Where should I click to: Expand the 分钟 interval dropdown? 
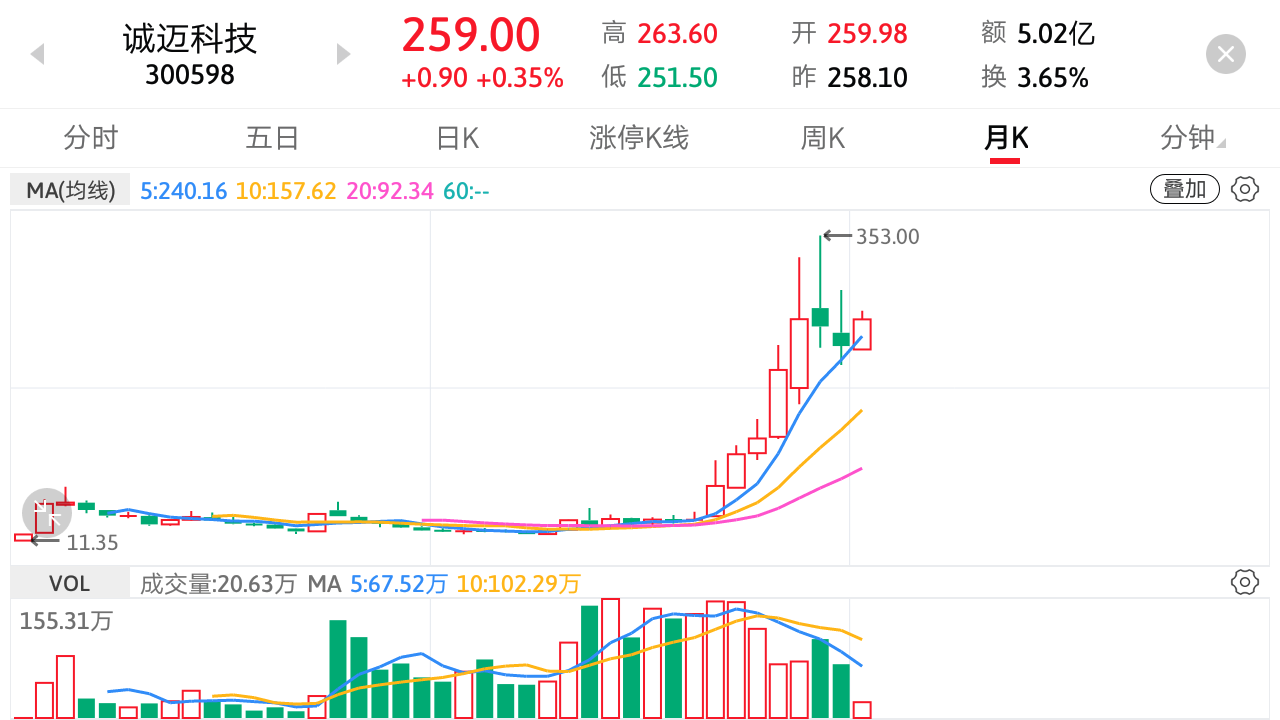tap(1192, 138)
